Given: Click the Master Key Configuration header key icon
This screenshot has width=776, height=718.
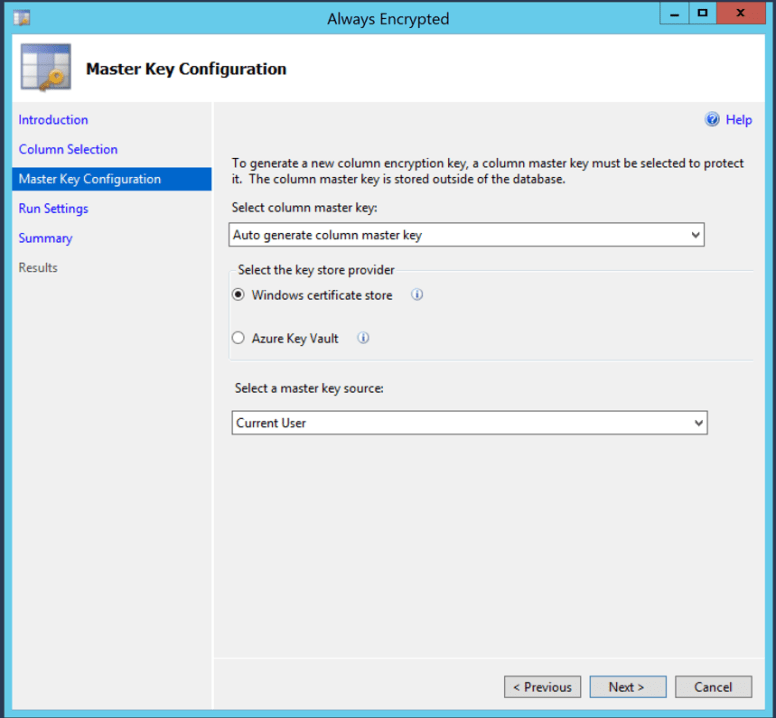Looking at the screenshot, I should click(46, 69).
